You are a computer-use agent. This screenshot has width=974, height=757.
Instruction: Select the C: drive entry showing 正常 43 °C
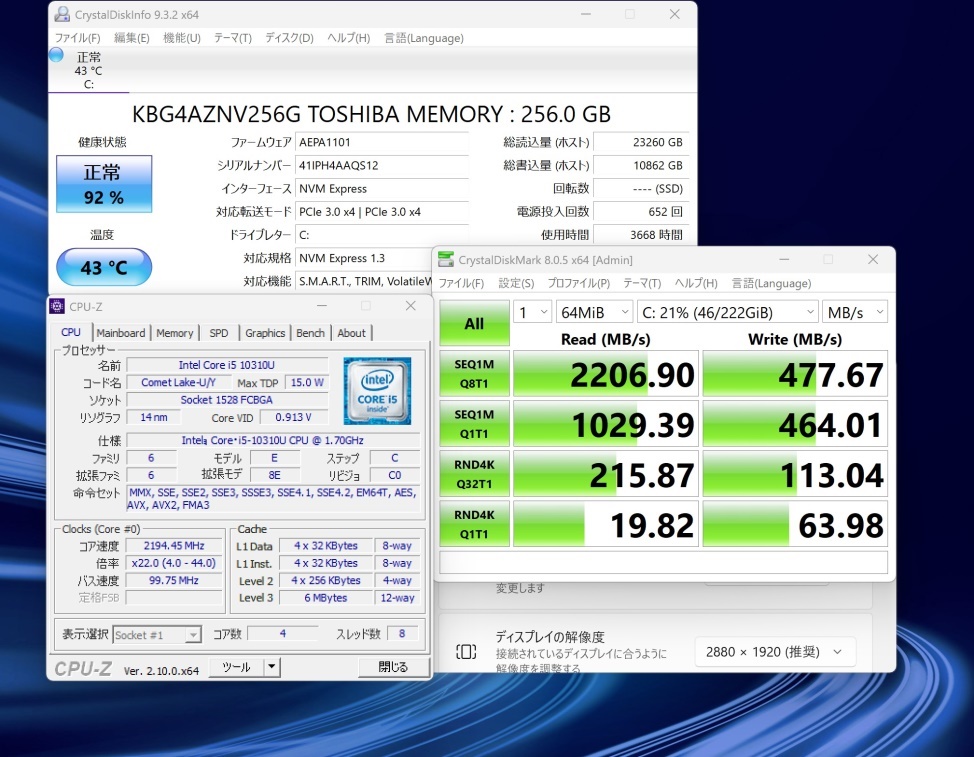pyautogui.click(x=89, y=70)
